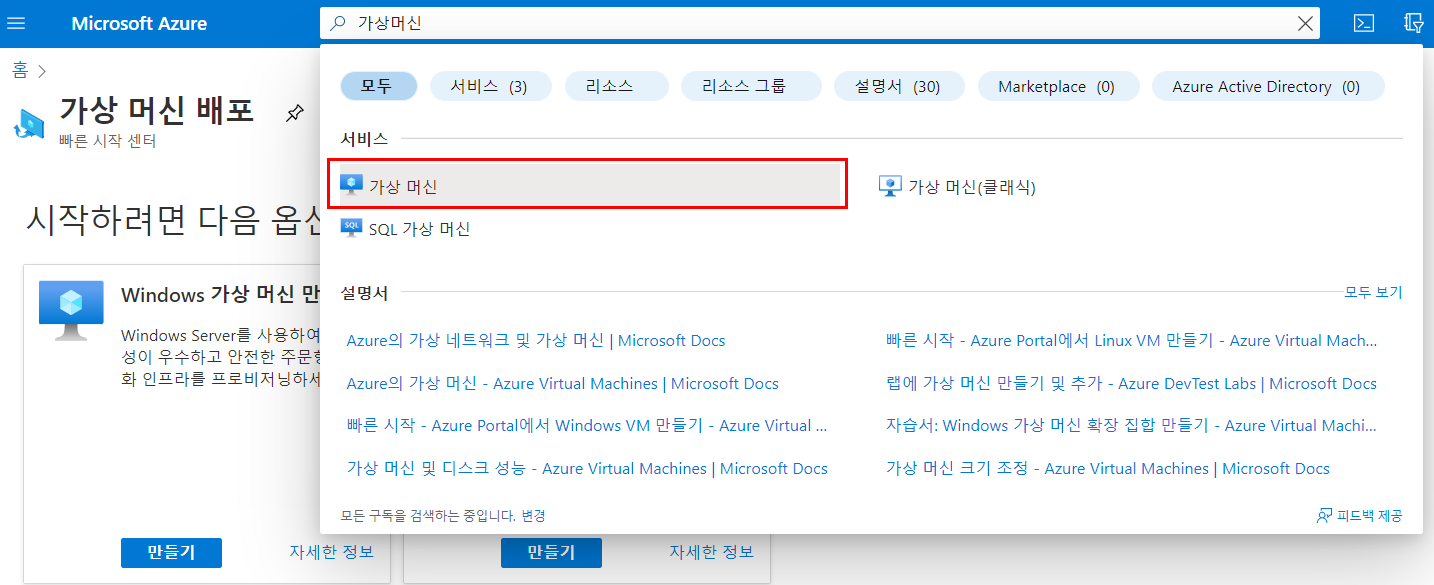1434x585 pixels.
Task: Click 자세한 정보 on the Windows card
Action: coord(331,552)
